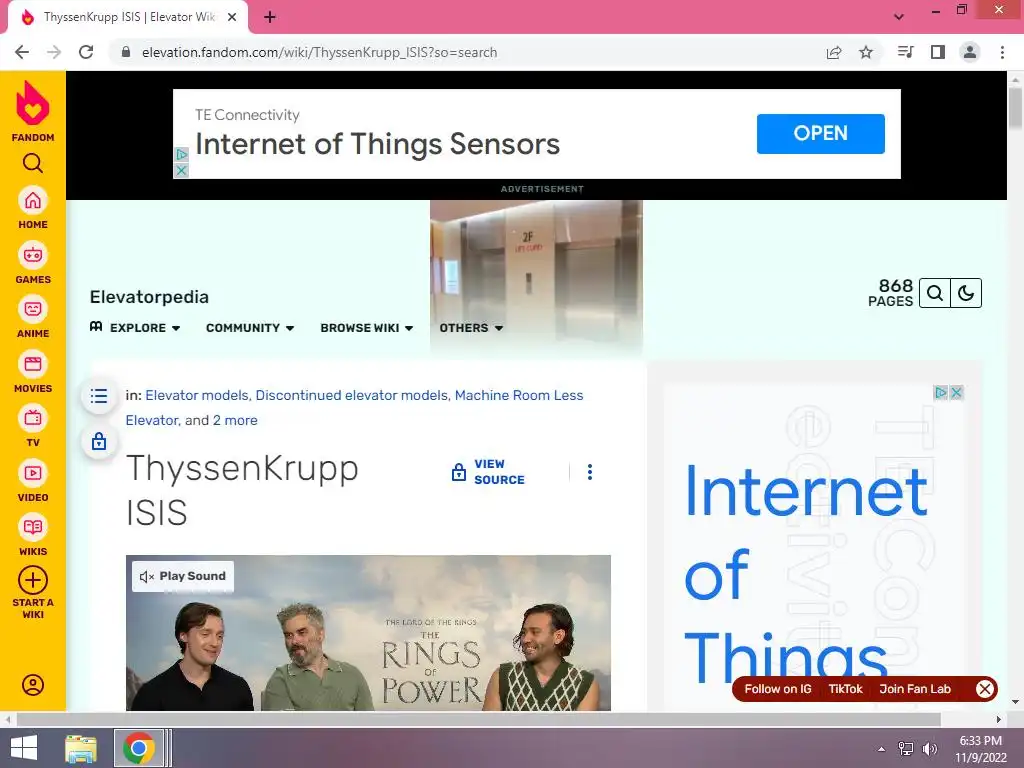The image size is (1024, 768).
Task: Toggle browser side panel icon
Action: pos(938,52)
